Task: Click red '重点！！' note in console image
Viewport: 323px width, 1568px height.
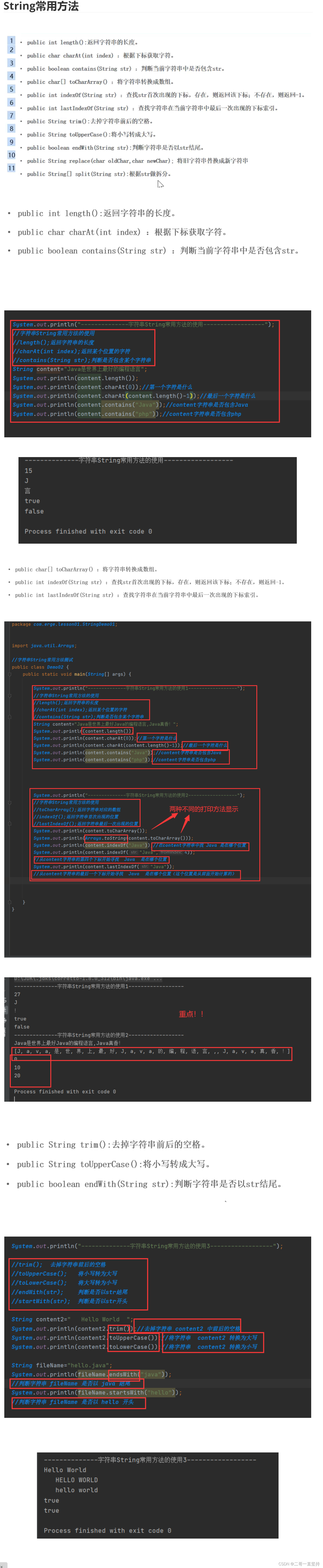Action: pyautogui.click(x=192, y=1014)
